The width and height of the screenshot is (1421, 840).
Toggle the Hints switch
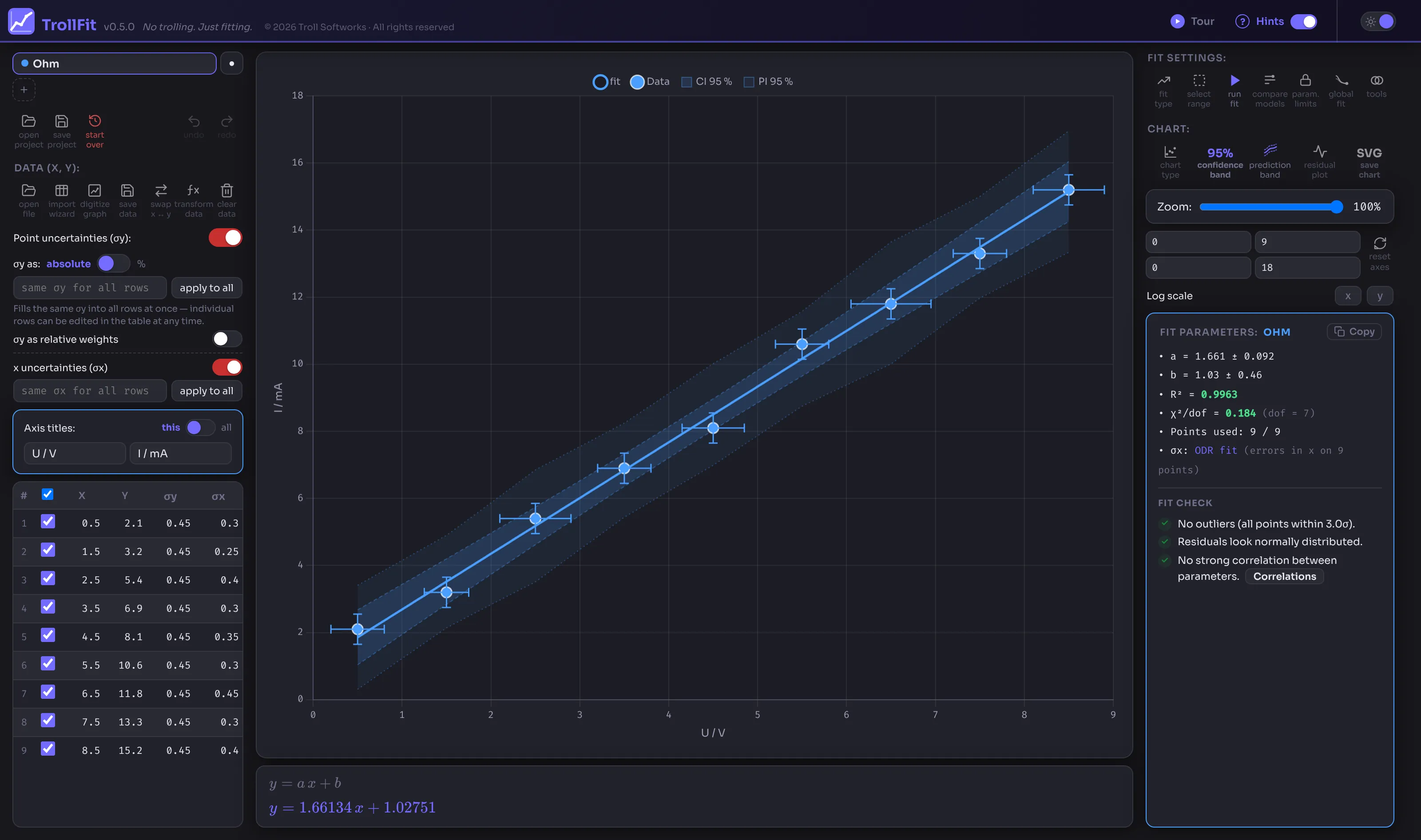click(x=1304, y=21)
